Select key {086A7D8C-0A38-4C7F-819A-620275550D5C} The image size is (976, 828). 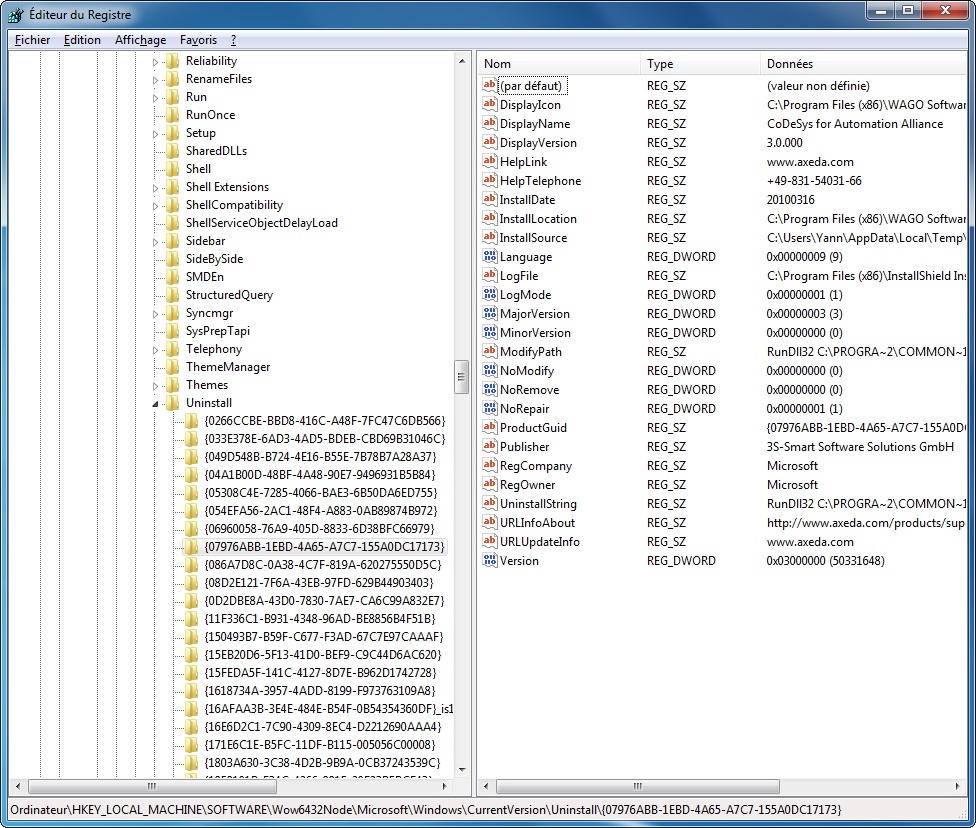point(322,565)
